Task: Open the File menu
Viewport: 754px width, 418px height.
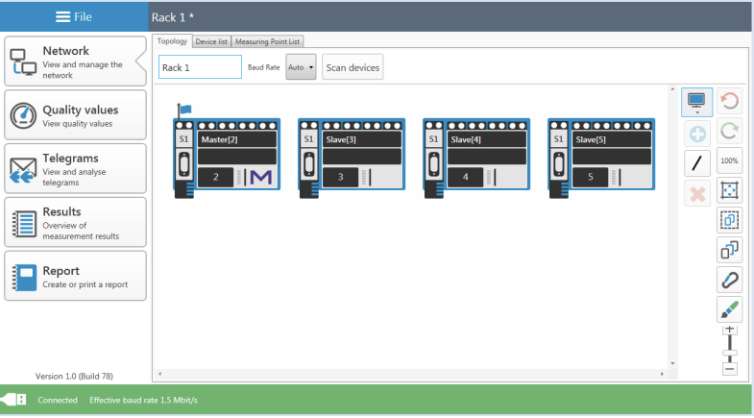Action: tap(74, 16)
